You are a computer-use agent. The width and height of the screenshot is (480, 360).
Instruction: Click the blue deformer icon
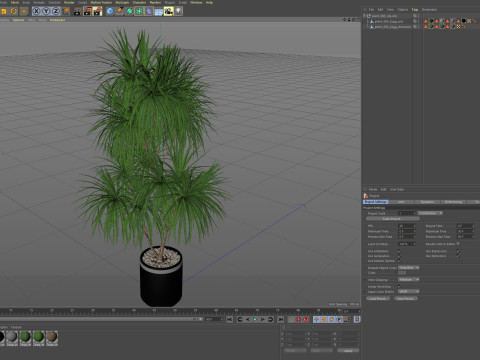coord(149,11)
